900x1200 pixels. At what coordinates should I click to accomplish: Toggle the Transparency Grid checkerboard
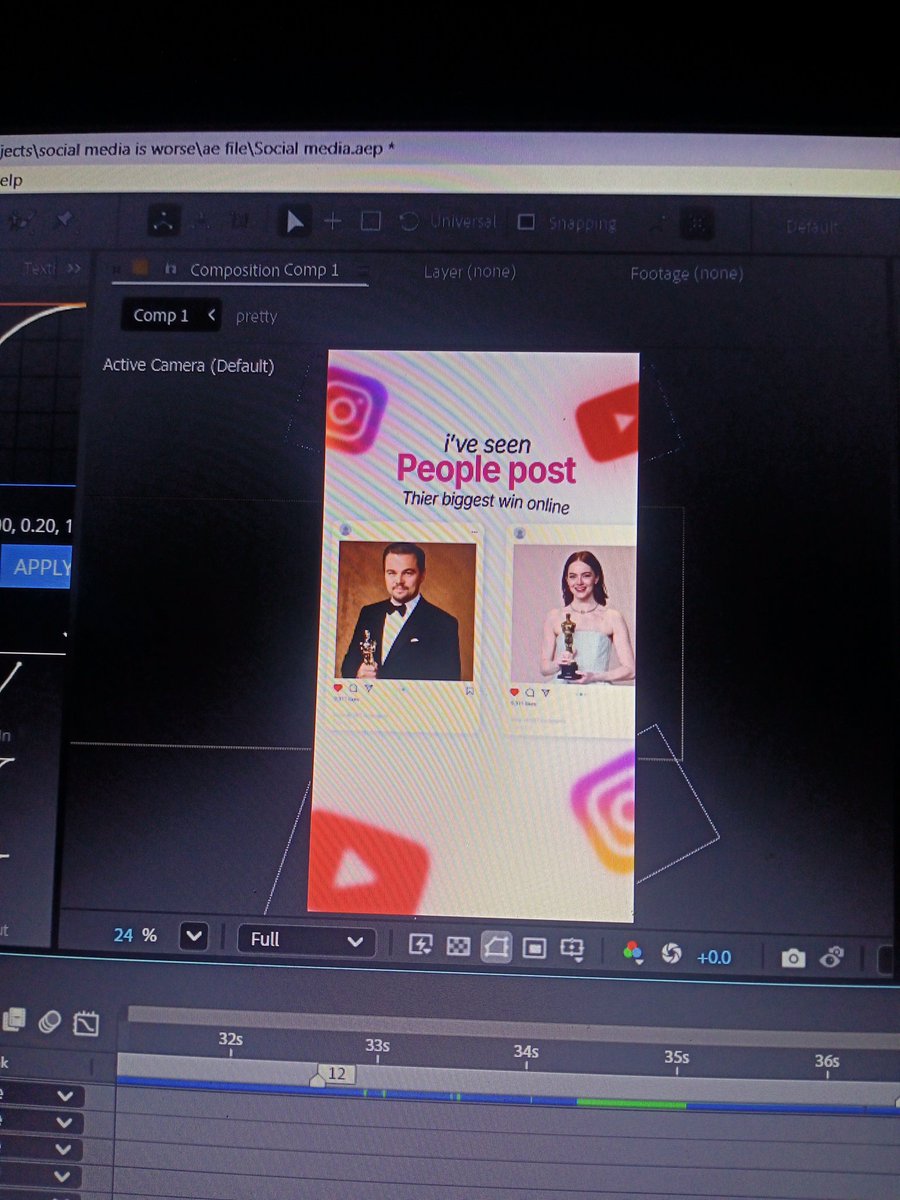pos(458,945)
